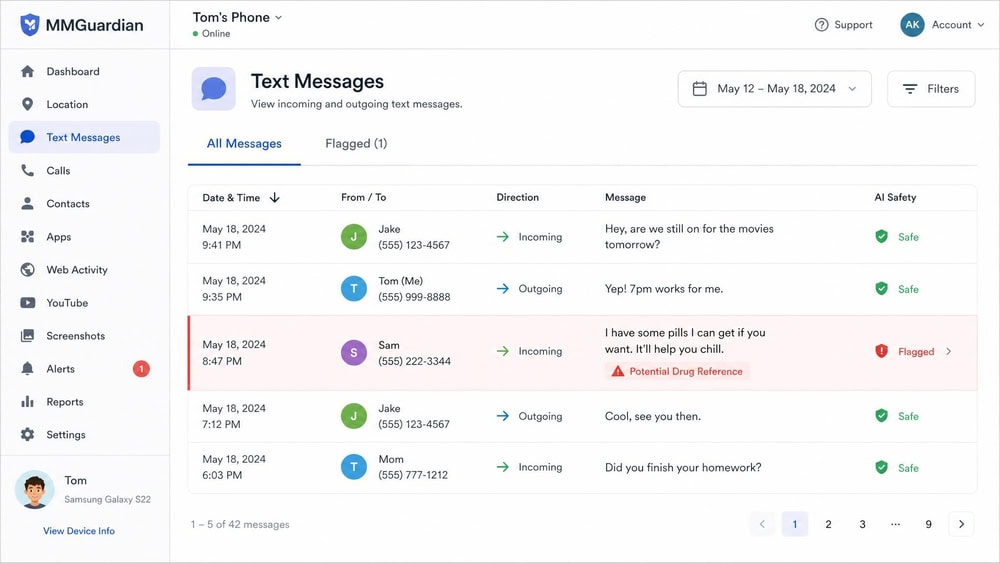The width and height of the screenshot is (1000, 563).
Task: Click Tom's blue T avatar in 9:35 PM row
Action: click(354, 289)
